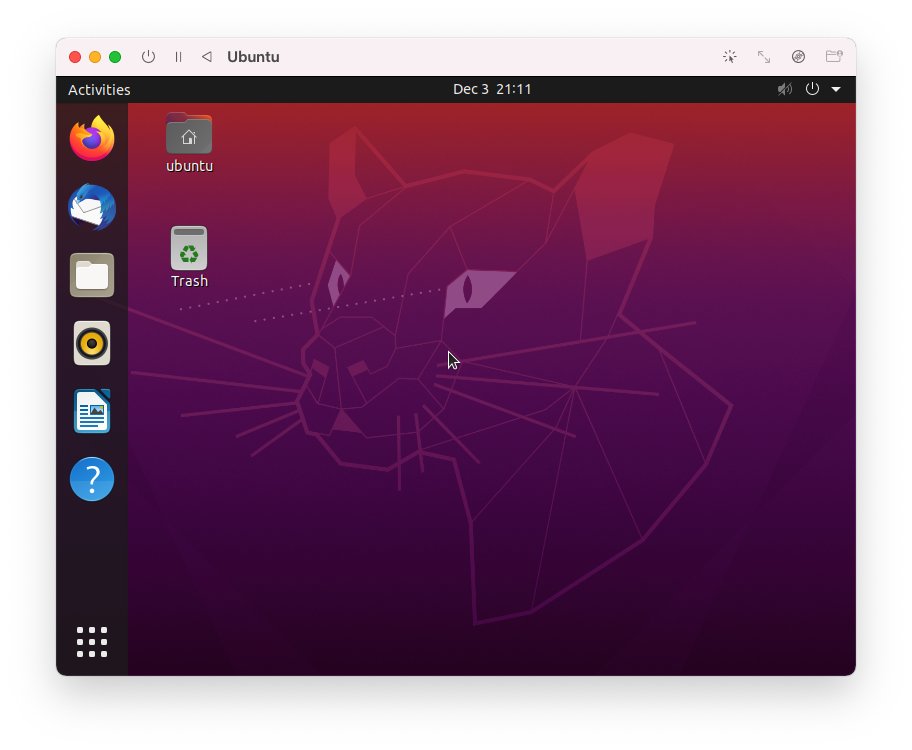The image size is (912, 750).
Task: Click the restart triangle icon in VM toolbar
Action: click(x=206, y=56)
